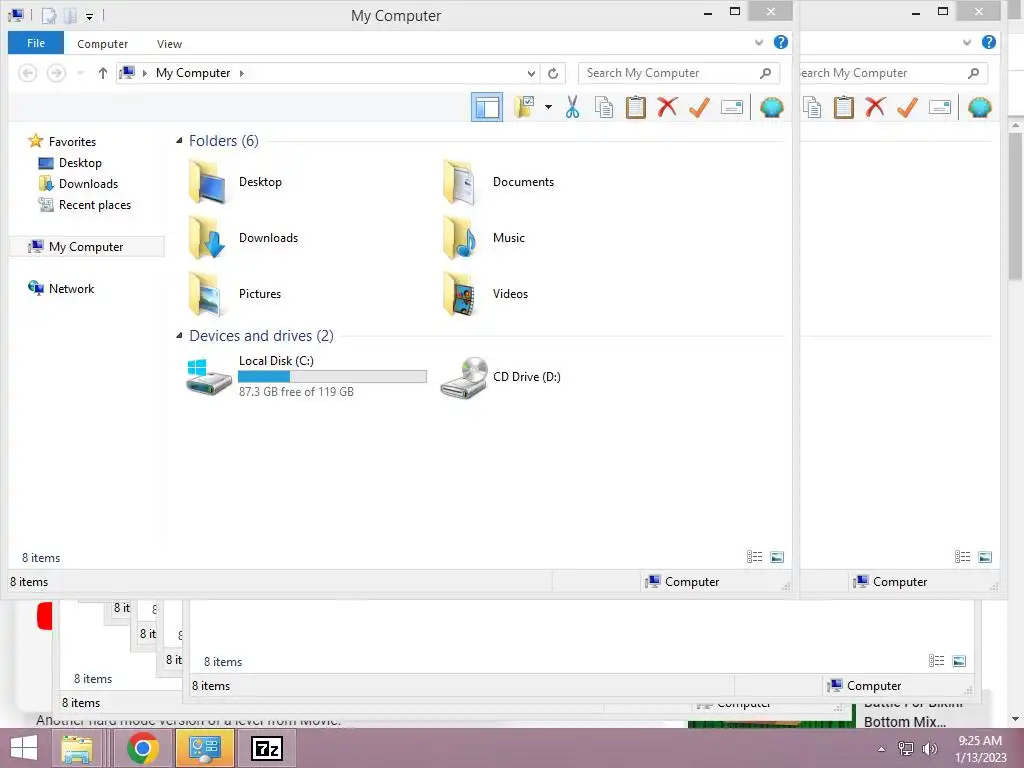Click Help question mark in rear-right window
This screenshot has height=768, width=1024.
click(989, 42)
